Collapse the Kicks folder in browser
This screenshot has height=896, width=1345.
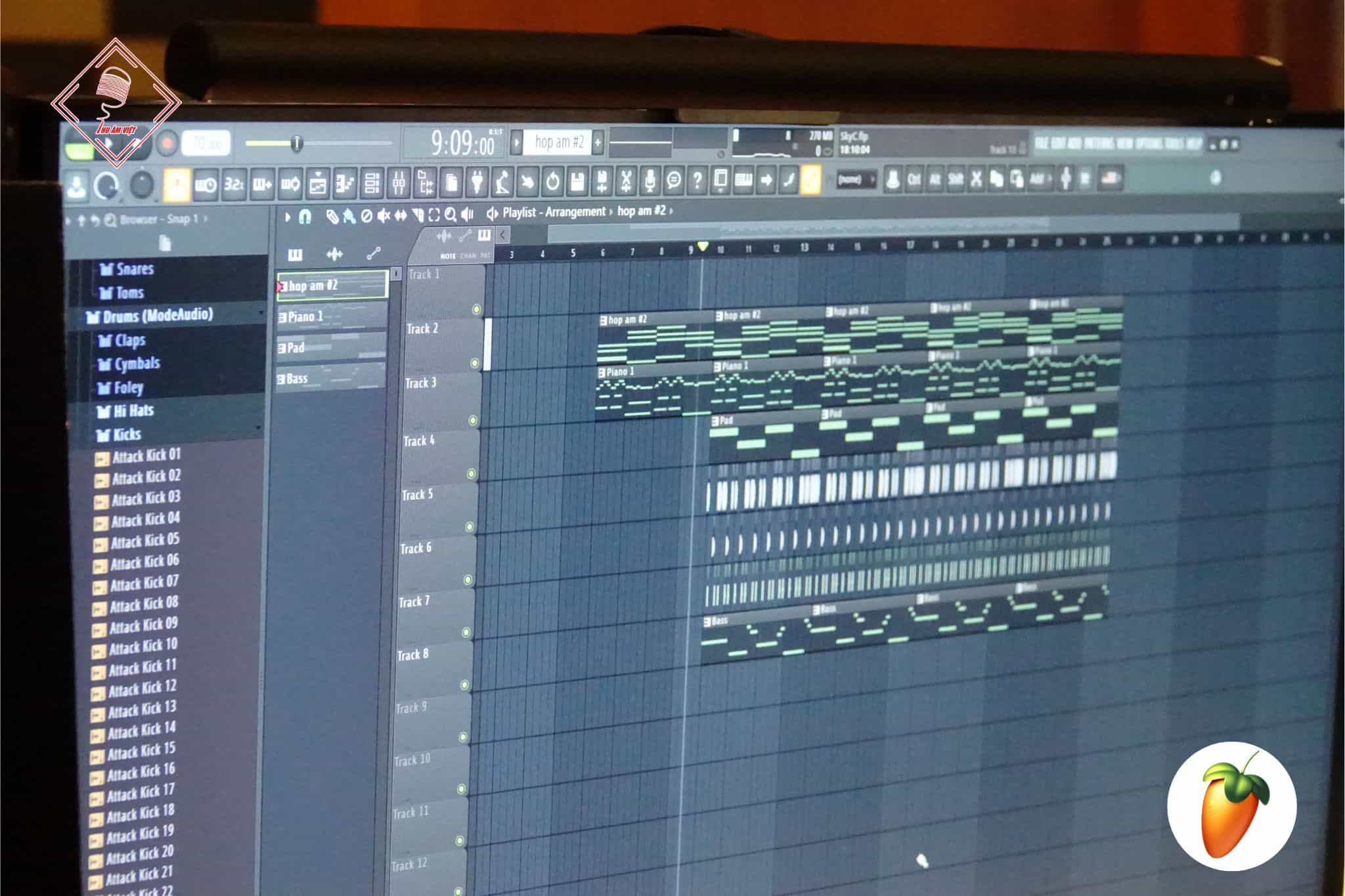click(x=126, y=435)
